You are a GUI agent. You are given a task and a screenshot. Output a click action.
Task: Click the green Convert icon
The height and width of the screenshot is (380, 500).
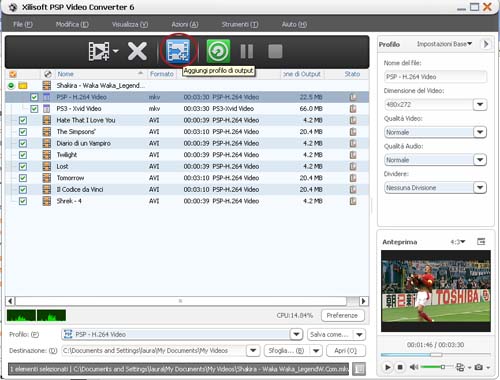pyautogui.click(x=218, y=51)
